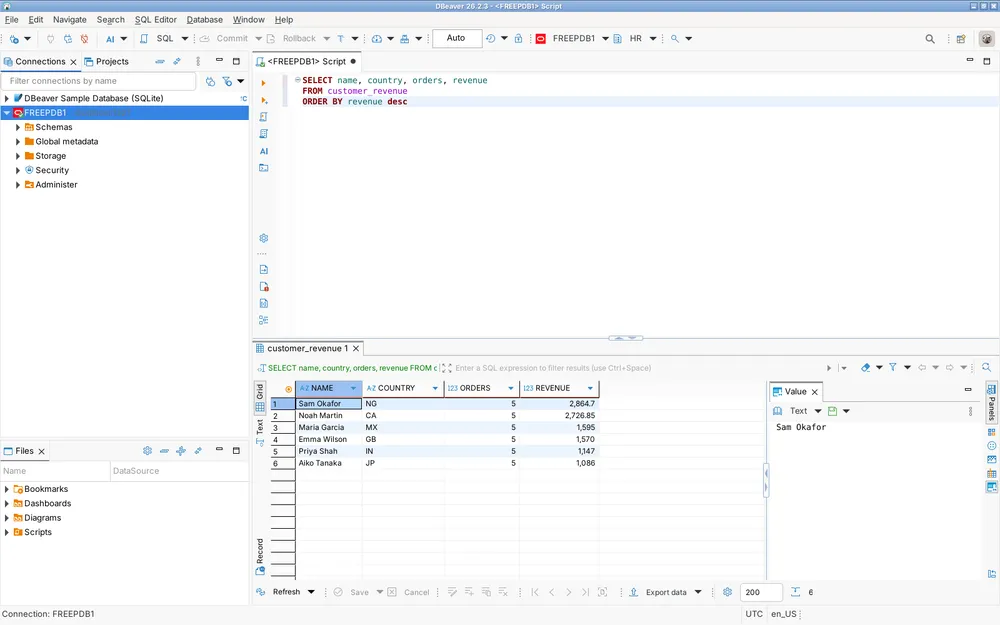Open the Text value type dropdown
Screen dimensions: 1000x625
tap(818, 411)
